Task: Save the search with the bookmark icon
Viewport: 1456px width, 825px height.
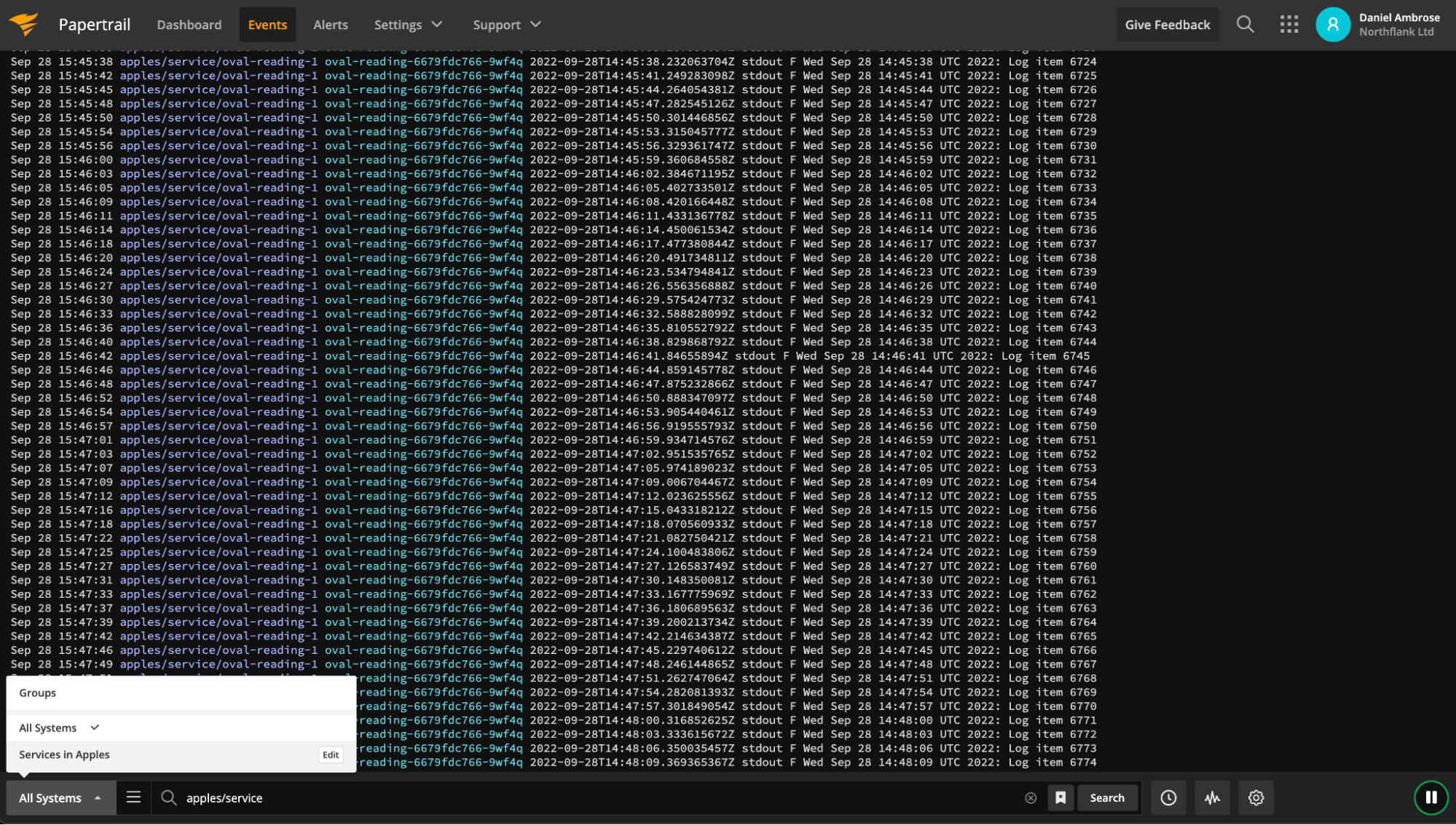Action: (x=1060, y=798)
